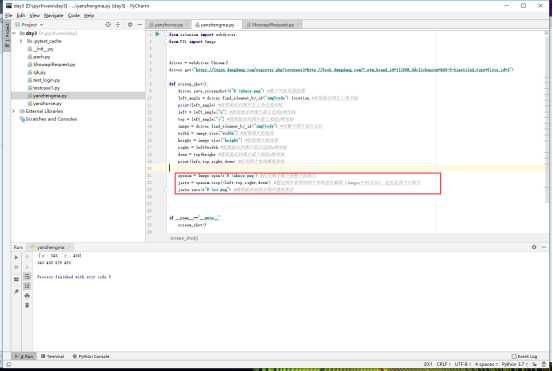Open the Project view dropdown
The width and height of the screenshot is (553, 371).
click(30, 25)
